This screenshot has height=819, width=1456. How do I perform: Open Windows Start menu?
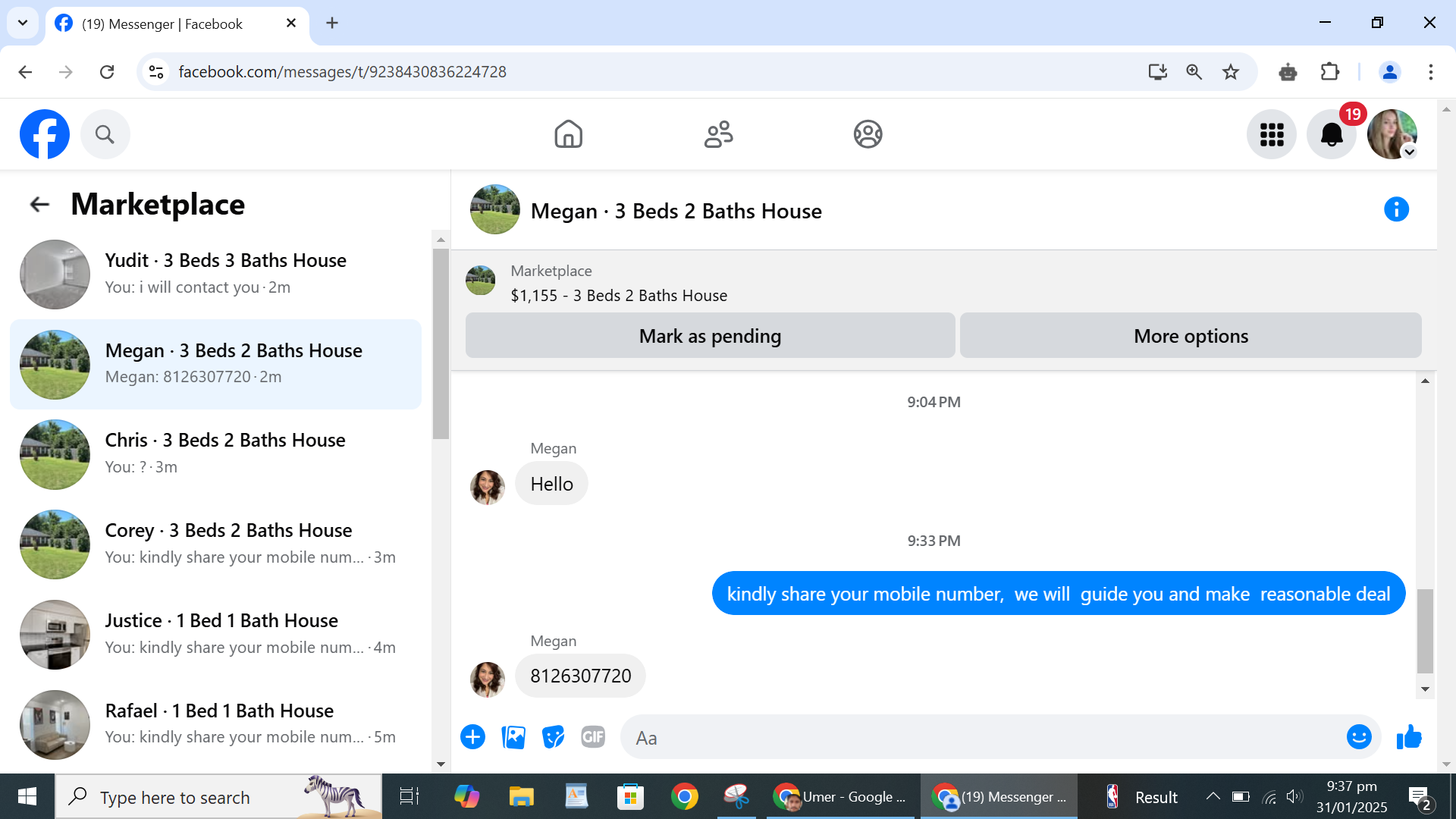pyautogui.click(x=27, y=796)
